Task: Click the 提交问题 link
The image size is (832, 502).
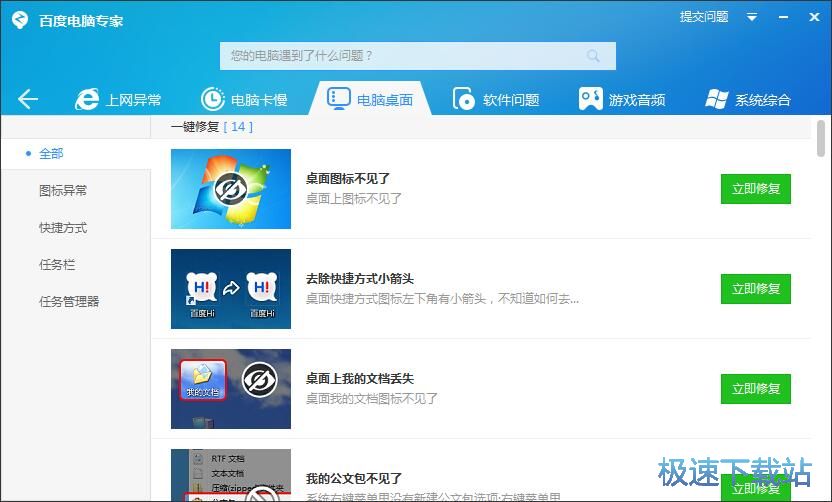Action: [x=704, y=17]
